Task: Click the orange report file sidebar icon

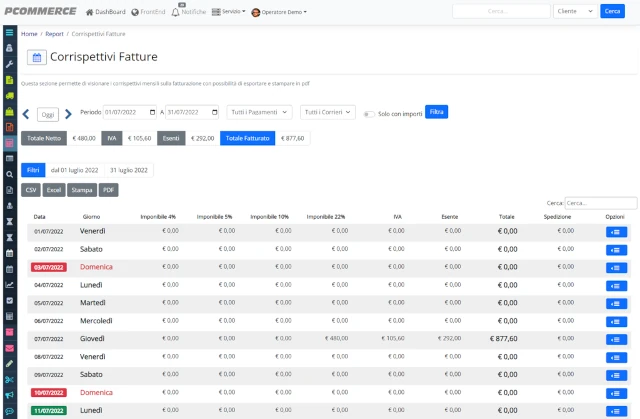Action: click(9, 127)
